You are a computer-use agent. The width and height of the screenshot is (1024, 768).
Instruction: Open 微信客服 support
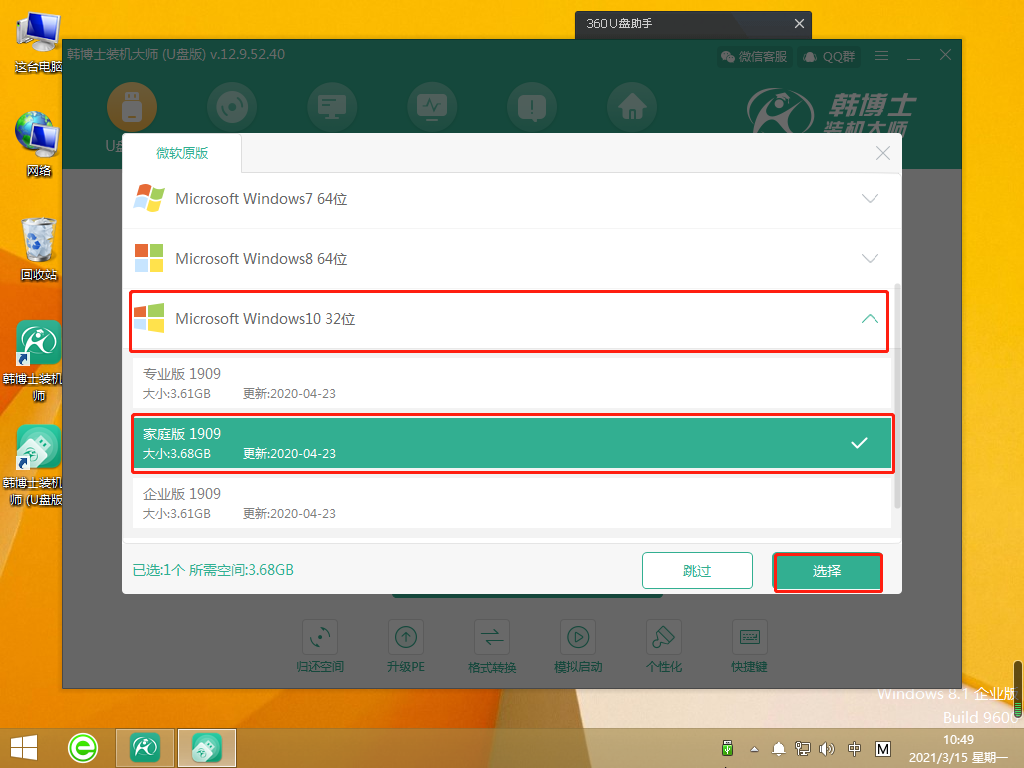[x=754, y=56]
